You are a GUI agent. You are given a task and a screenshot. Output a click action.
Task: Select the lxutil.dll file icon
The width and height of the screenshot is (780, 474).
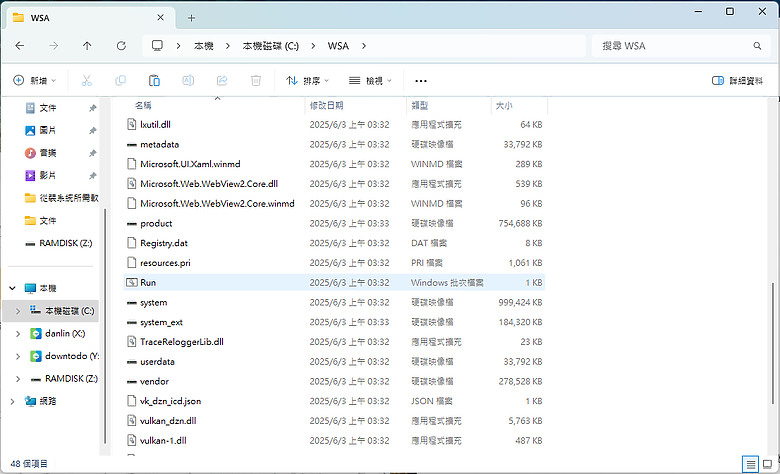[131, 124]
